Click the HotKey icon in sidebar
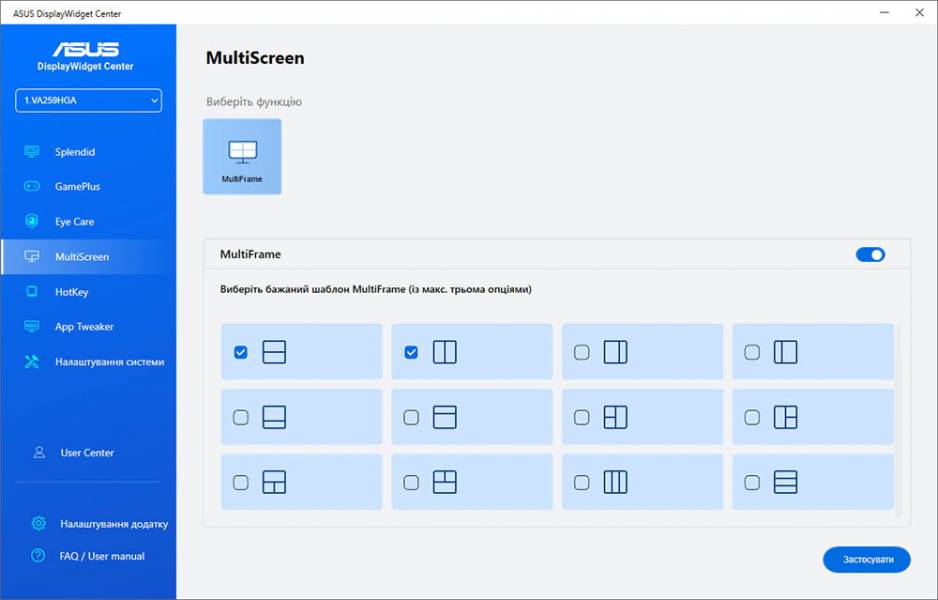This screenshot has width=938, height=600. tap(32, 291)
